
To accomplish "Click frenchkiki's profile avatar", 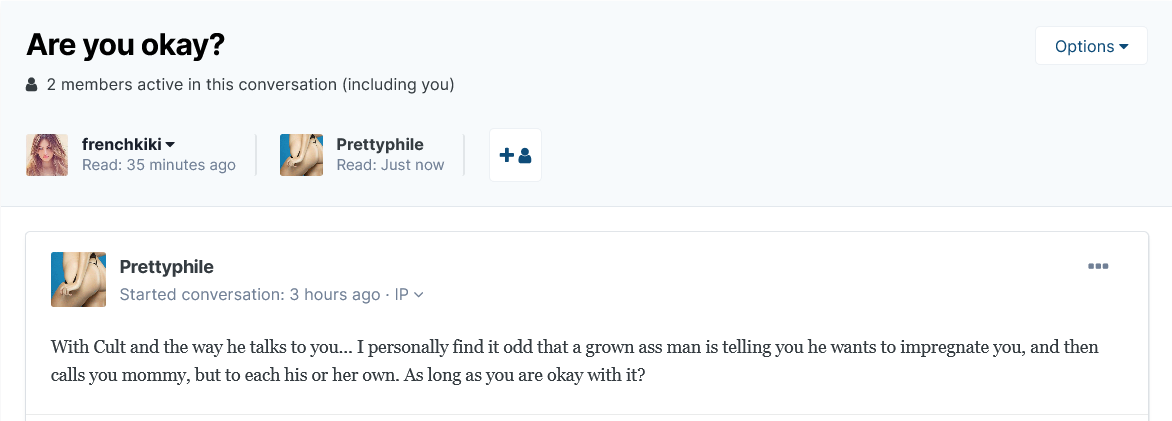I will tap(47, 155).
